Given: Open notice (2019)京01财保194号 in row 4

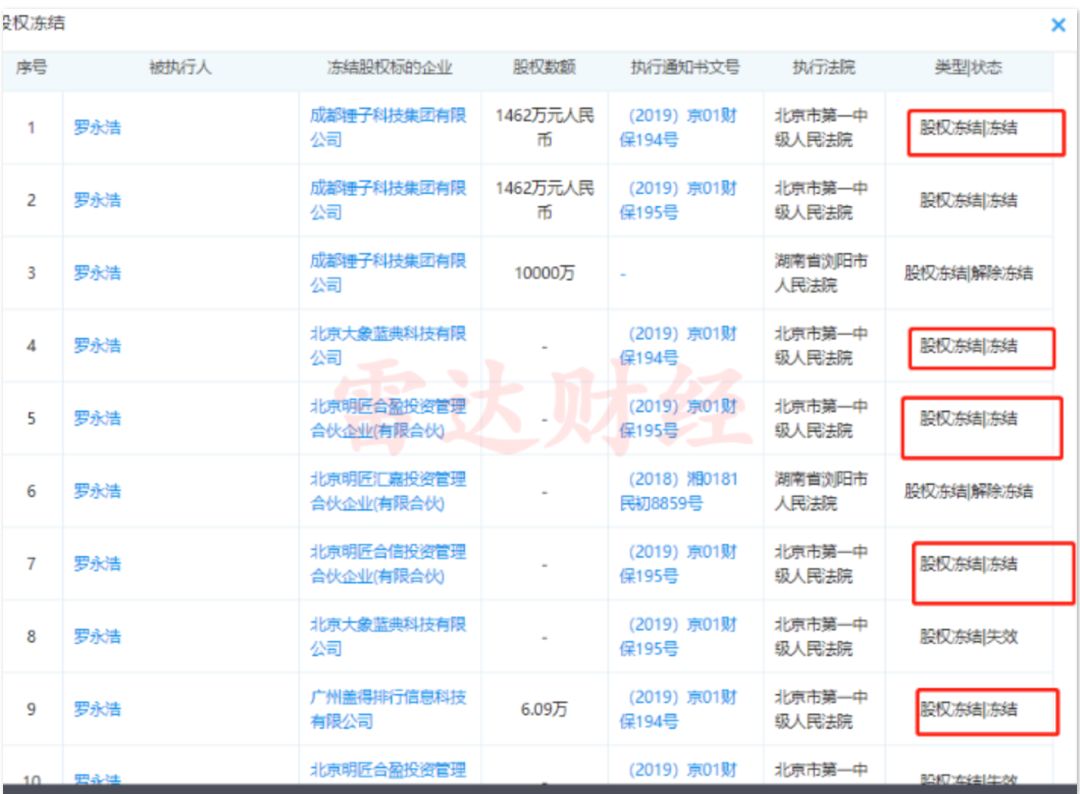Looking at the screenshot, I should 678,346.
